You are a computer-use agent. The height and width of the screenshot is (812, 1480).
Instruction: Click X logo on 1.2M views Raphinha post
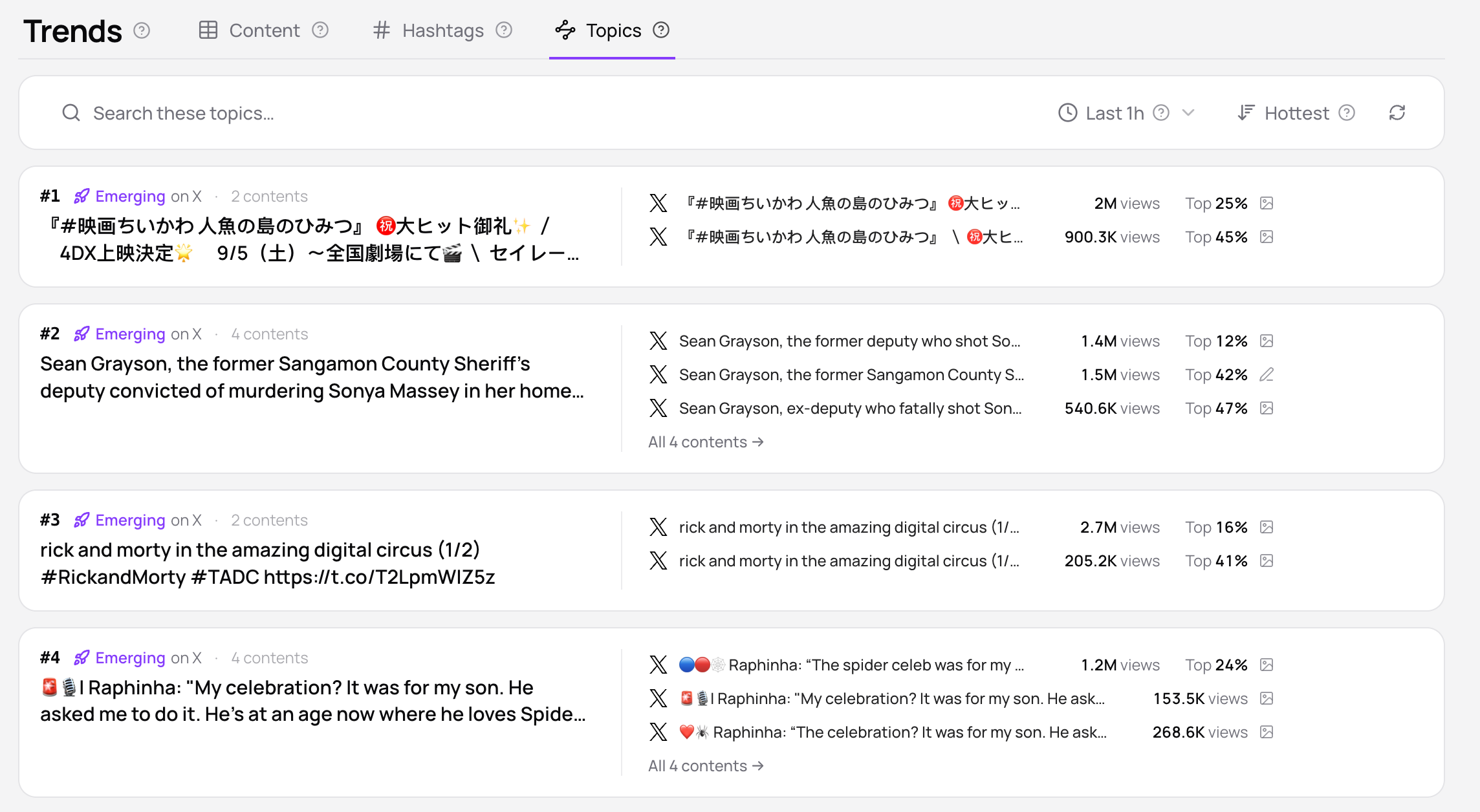pyautogui.click(x=658, y=665)
